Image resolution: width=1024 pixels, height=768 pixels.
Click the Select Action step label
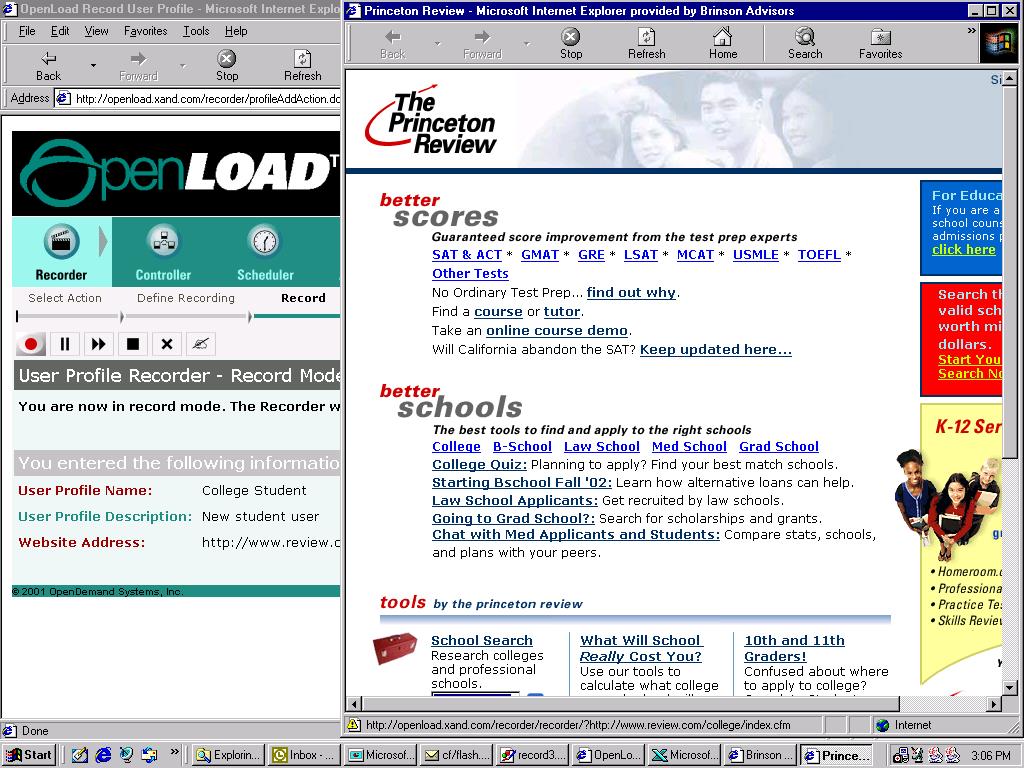tap(65, 298)
